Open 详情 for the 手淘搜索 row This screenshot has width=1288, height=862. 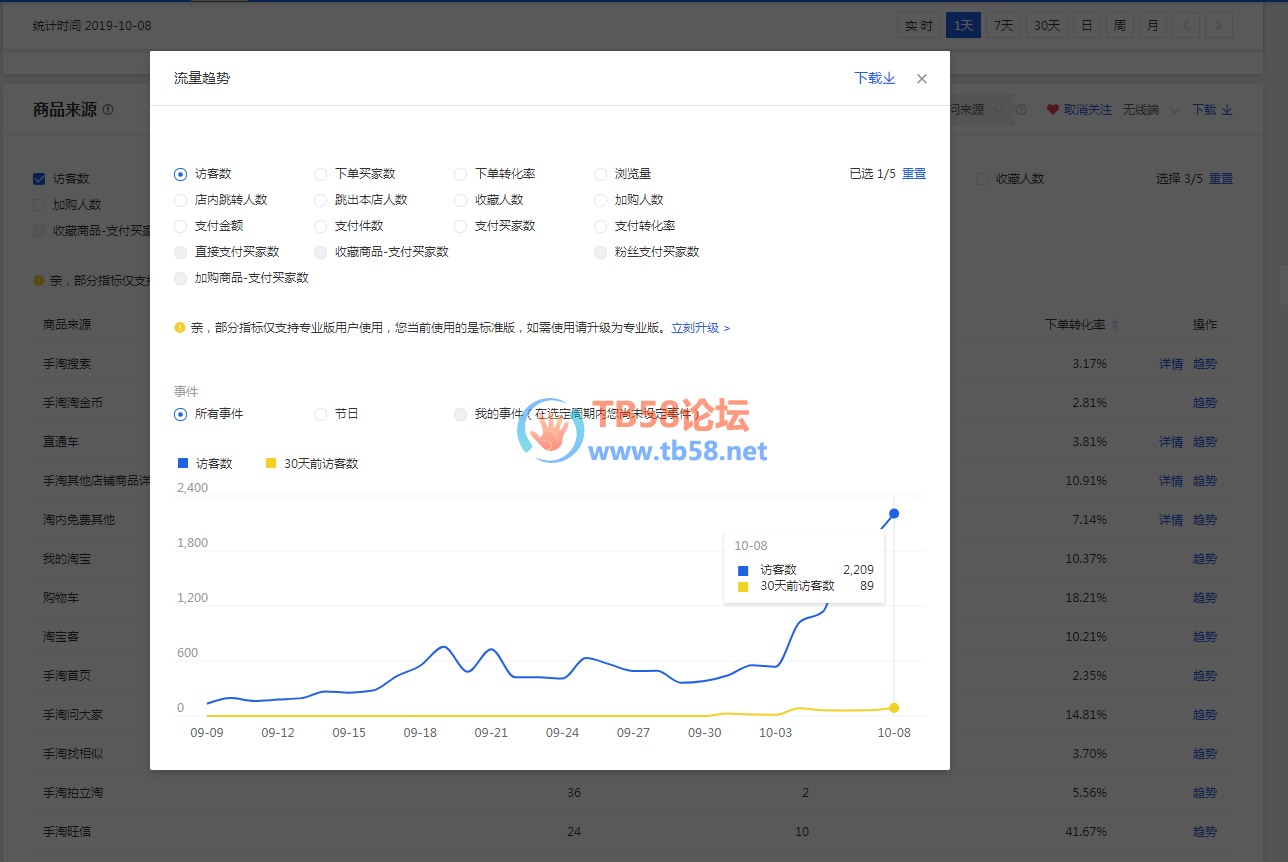(x=1170, y=364)
